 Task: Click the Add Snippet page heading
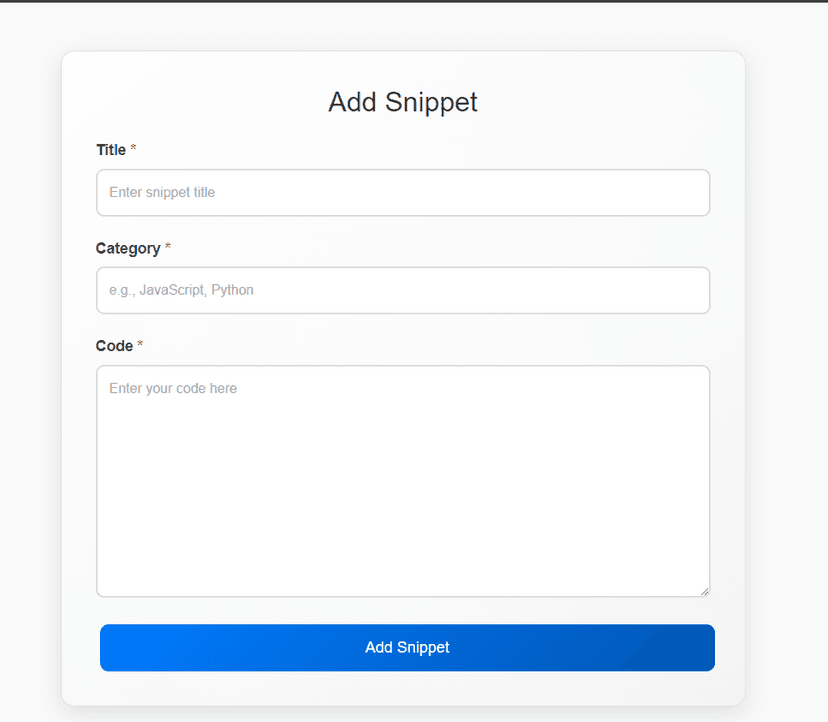[x=403, y=102]
